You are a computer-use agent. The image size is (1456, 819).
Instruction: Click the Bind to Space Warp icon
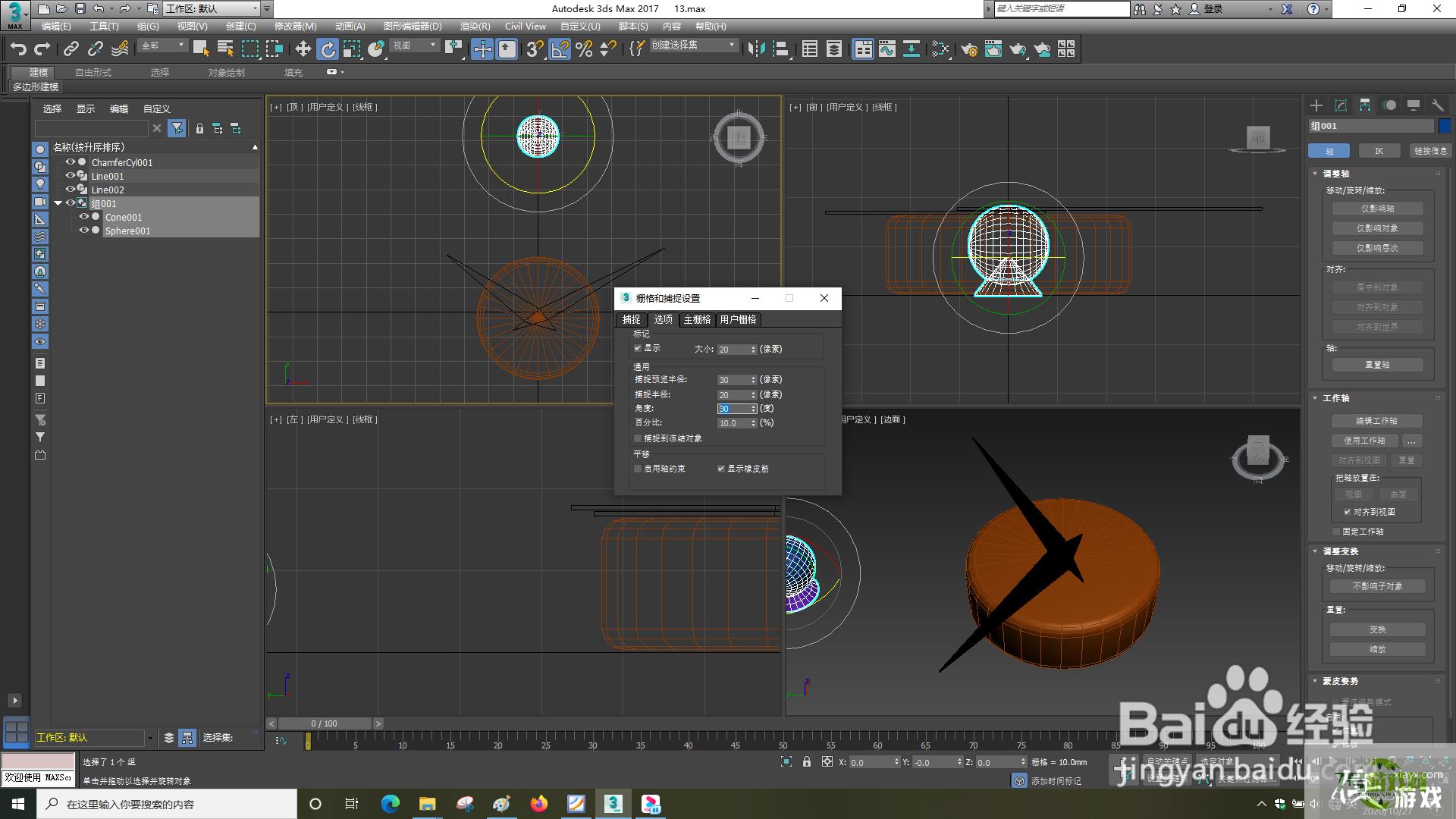click(x=120, y=49)
